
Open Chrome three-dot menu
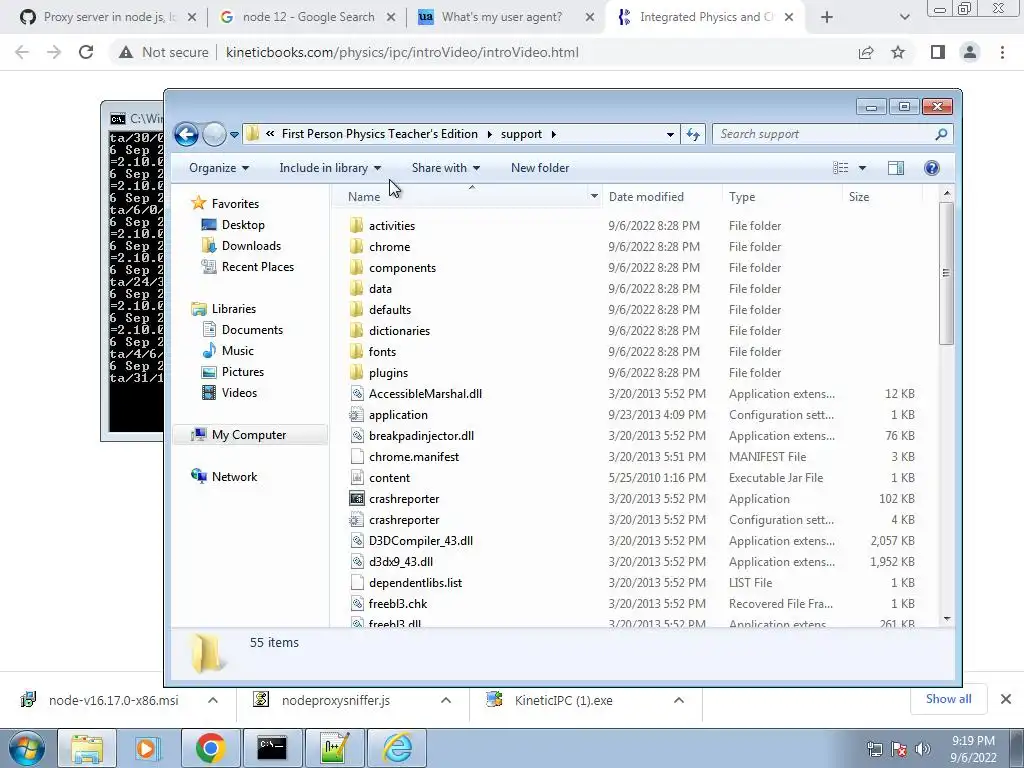tap(1002, 52)
